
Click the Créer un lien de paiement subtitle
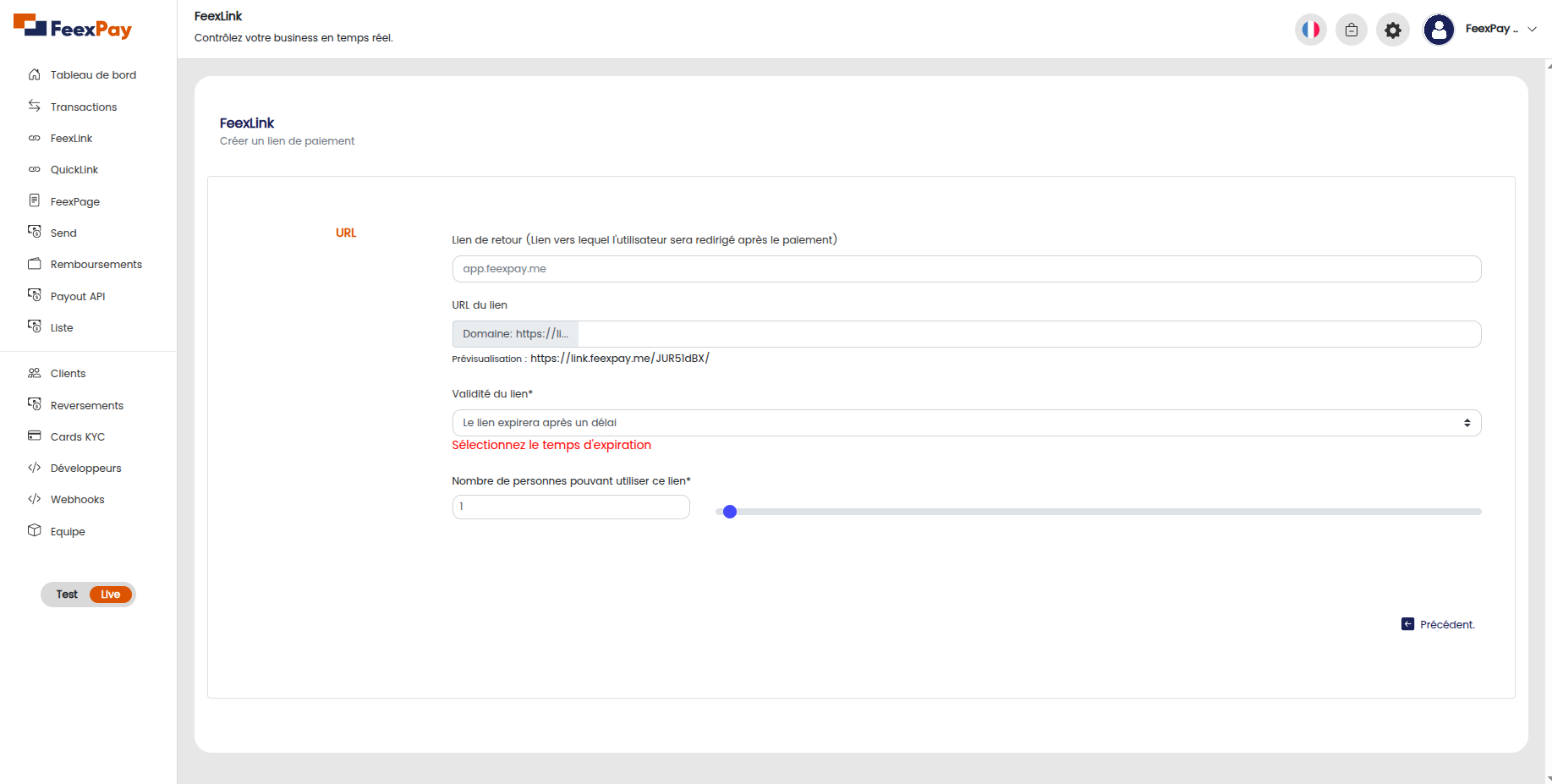[x=287, y=141]
